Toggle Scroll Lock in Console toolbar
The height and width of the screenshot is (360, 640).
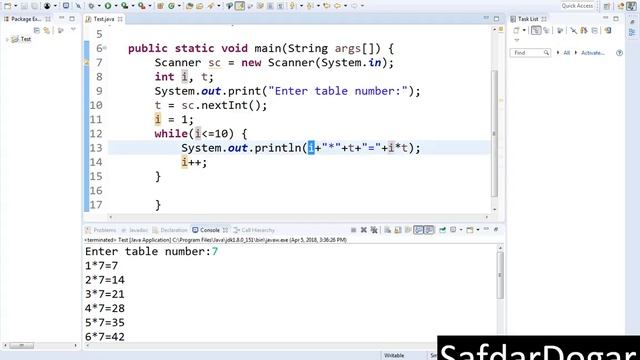(x=398, y=230)
